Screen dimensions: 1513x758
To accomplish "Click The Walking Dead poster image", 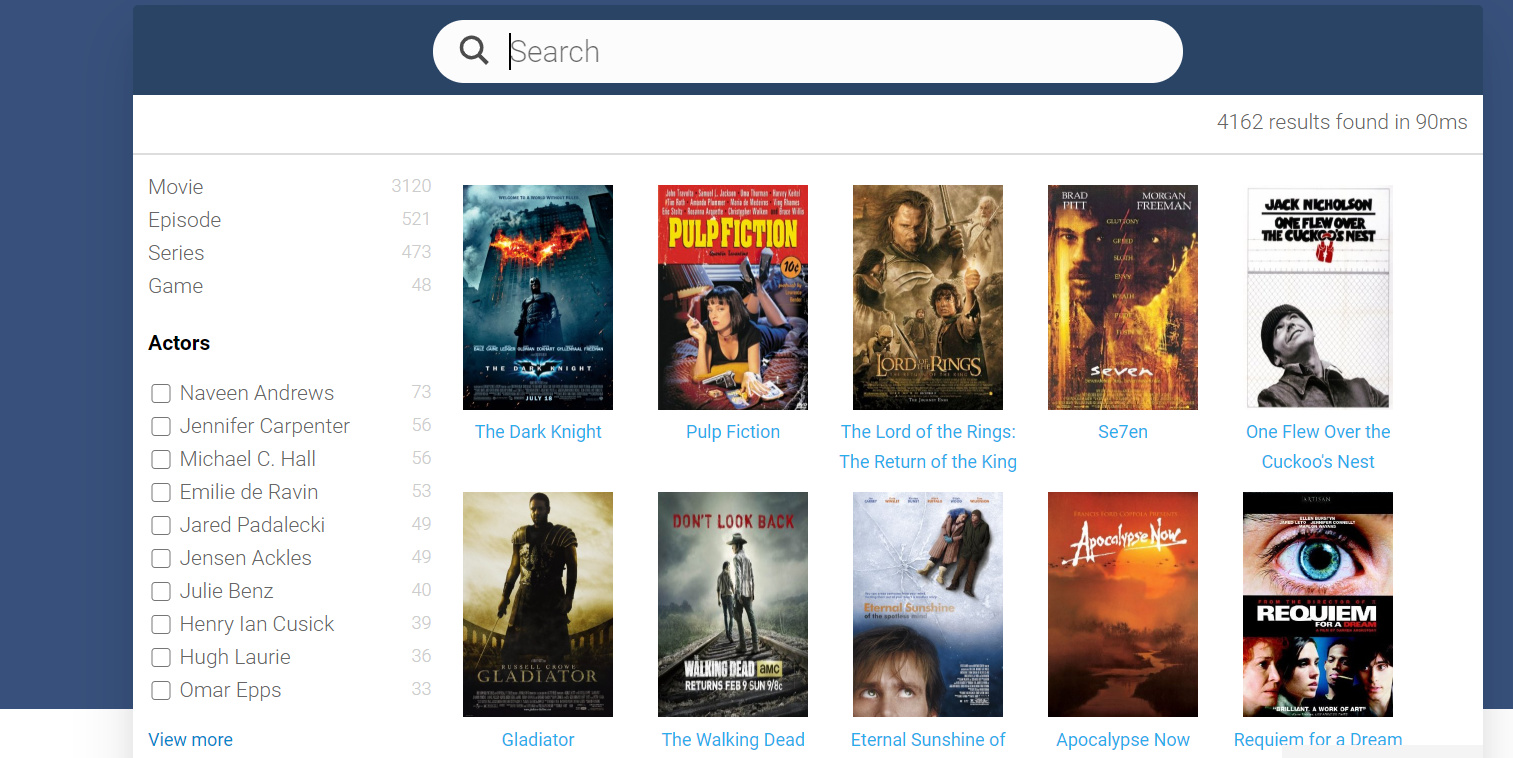I will point(733,604).
